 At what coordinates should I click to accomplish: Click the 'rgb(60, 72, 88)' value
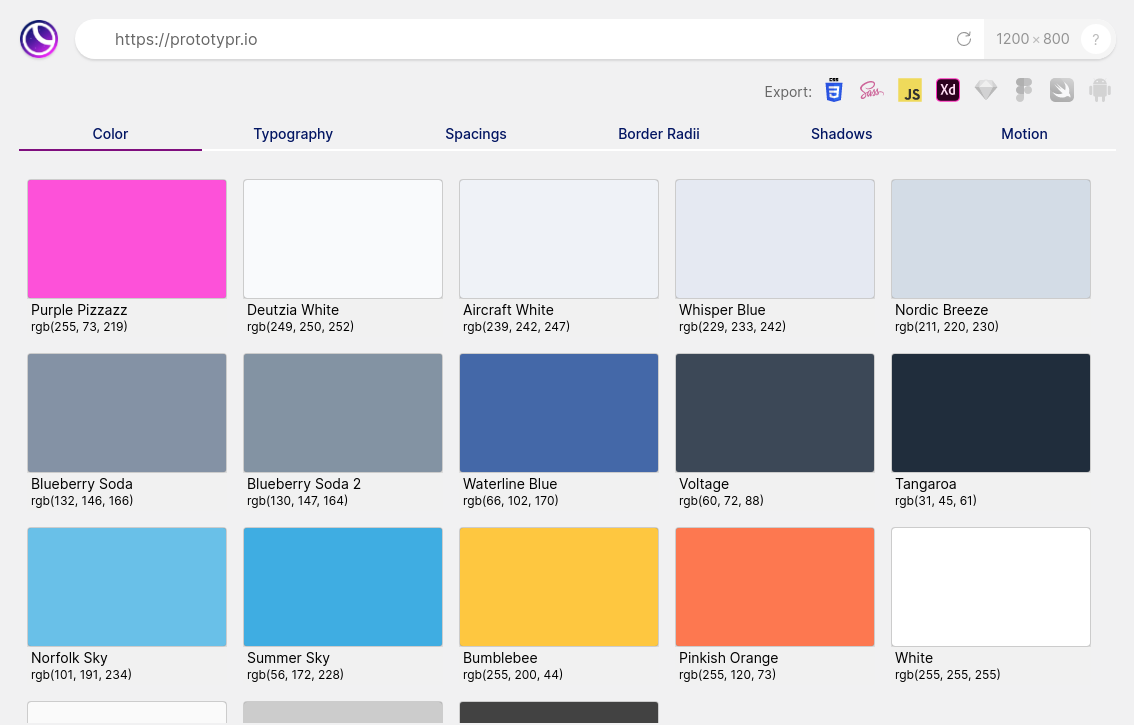tap(721, 501)
